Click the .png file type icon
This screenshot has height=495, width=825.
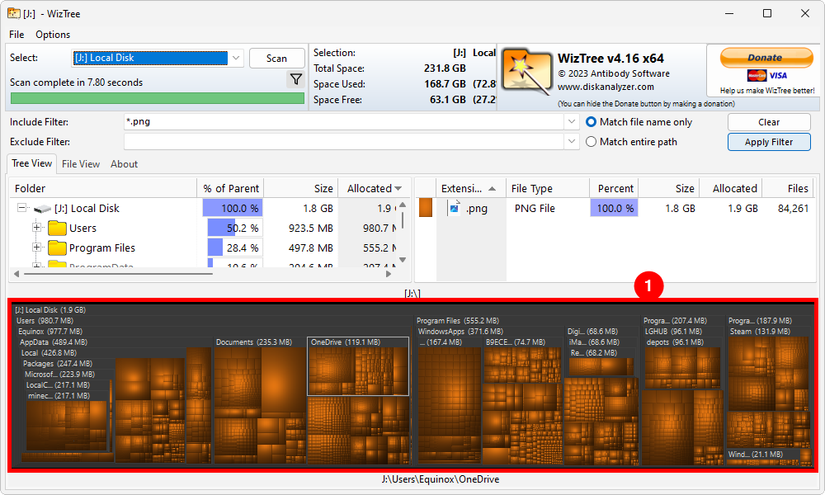pyautogui.click(x=454, y=208)
